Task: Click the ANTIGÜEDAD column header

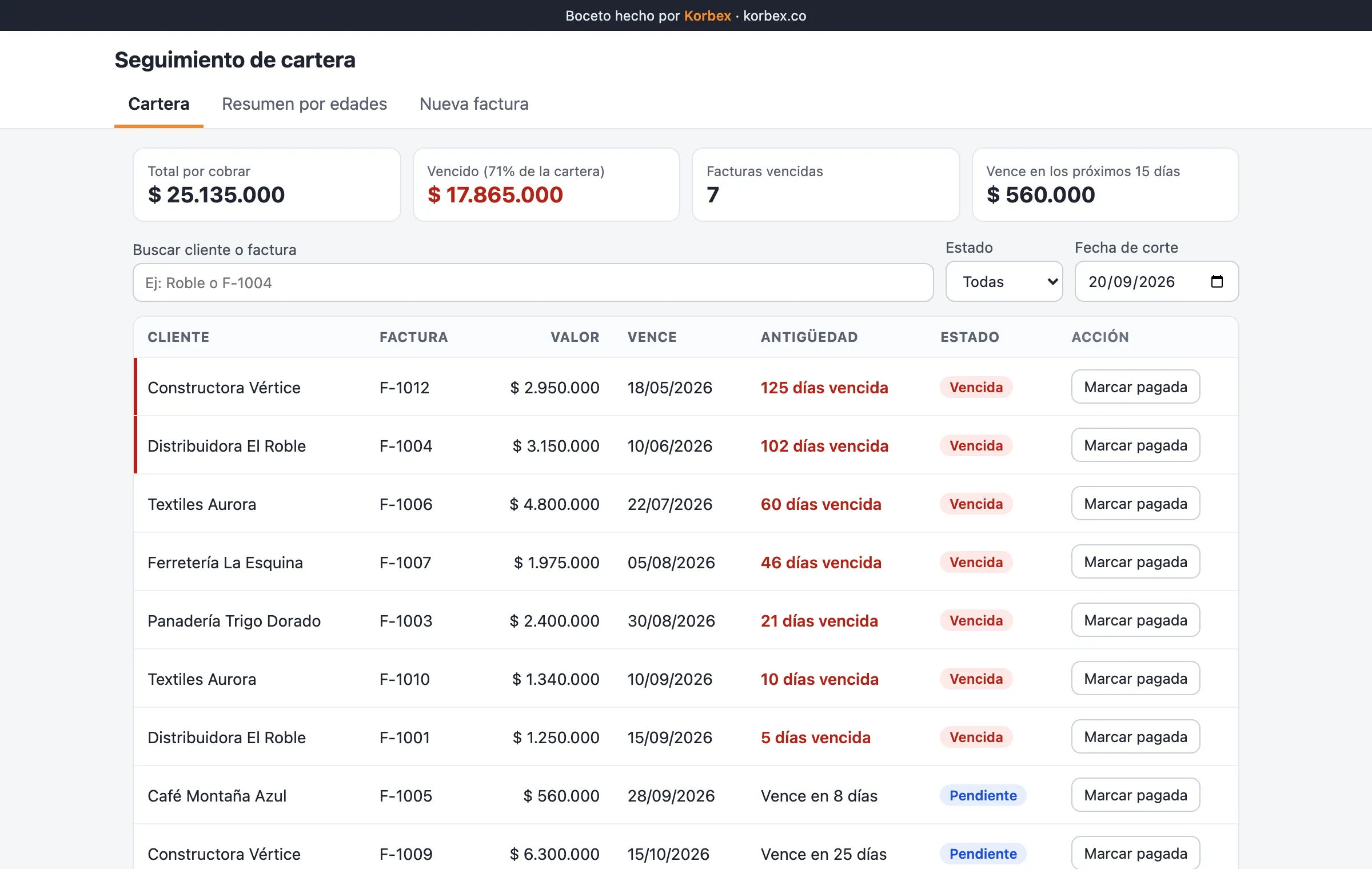Action: point(809,337)
